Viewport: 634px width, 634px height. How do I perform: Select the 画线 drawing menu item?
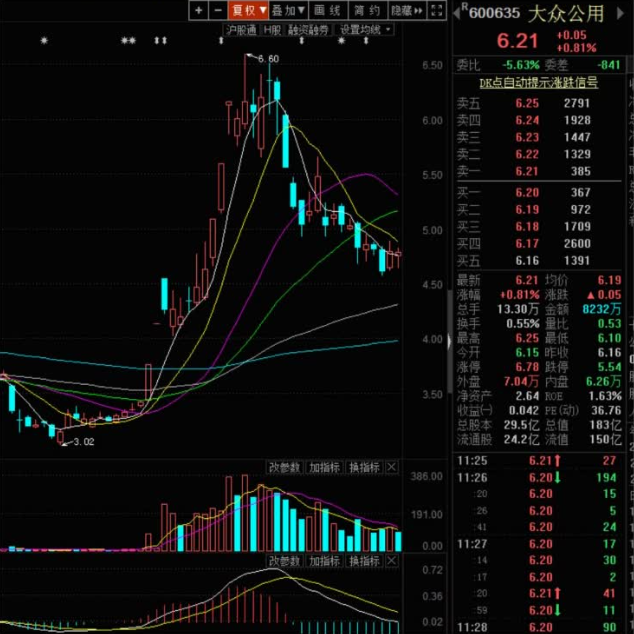[327, 10]
